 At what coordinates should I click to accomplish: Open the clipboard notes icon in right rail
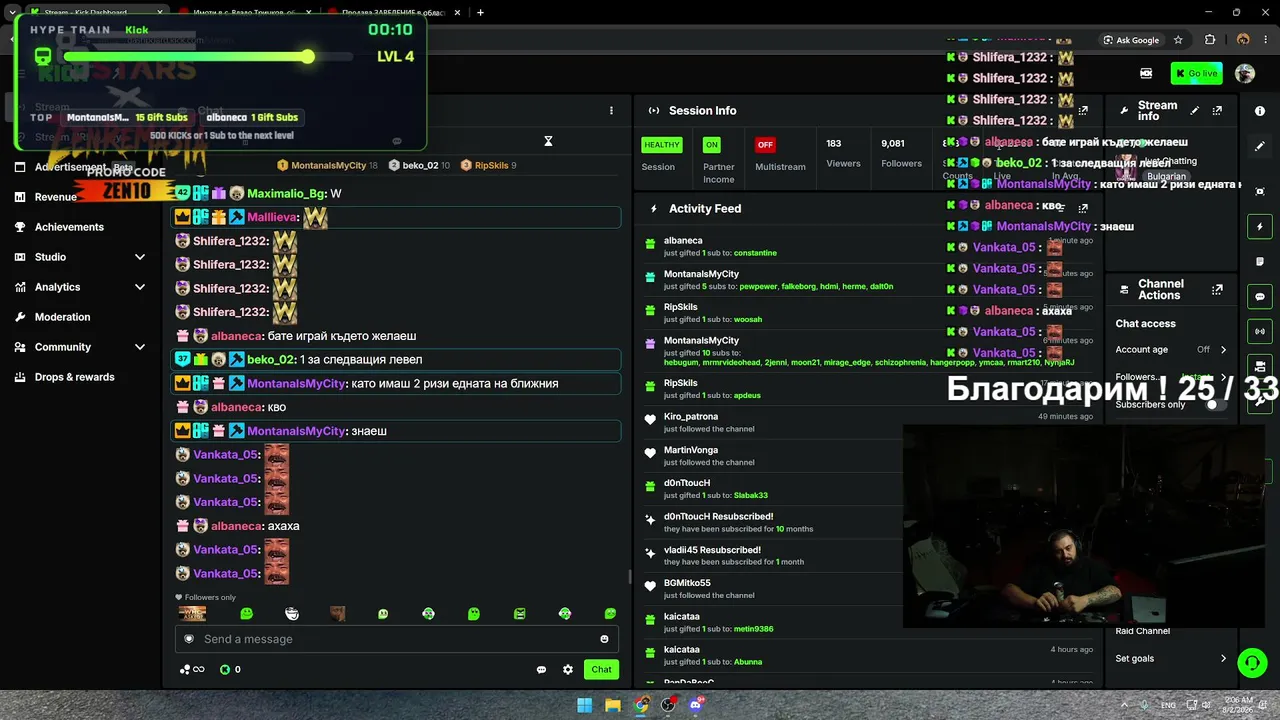click(1260, 262)
